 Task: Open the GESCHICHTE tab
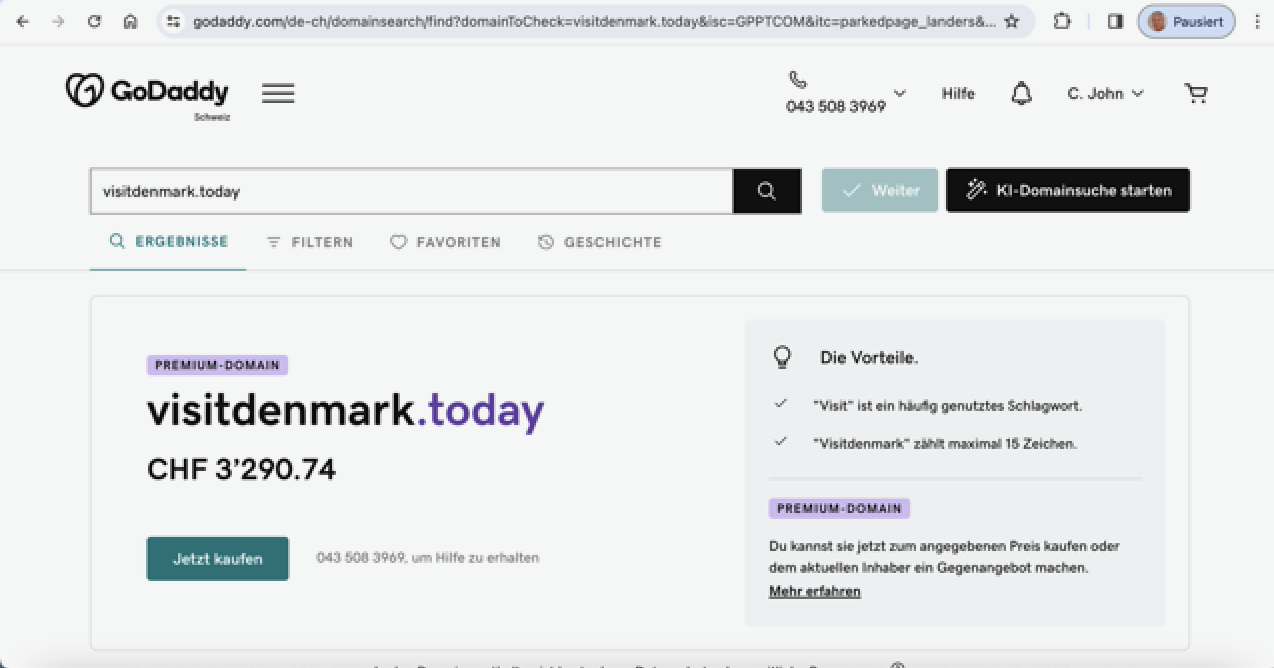pos(599,242)
